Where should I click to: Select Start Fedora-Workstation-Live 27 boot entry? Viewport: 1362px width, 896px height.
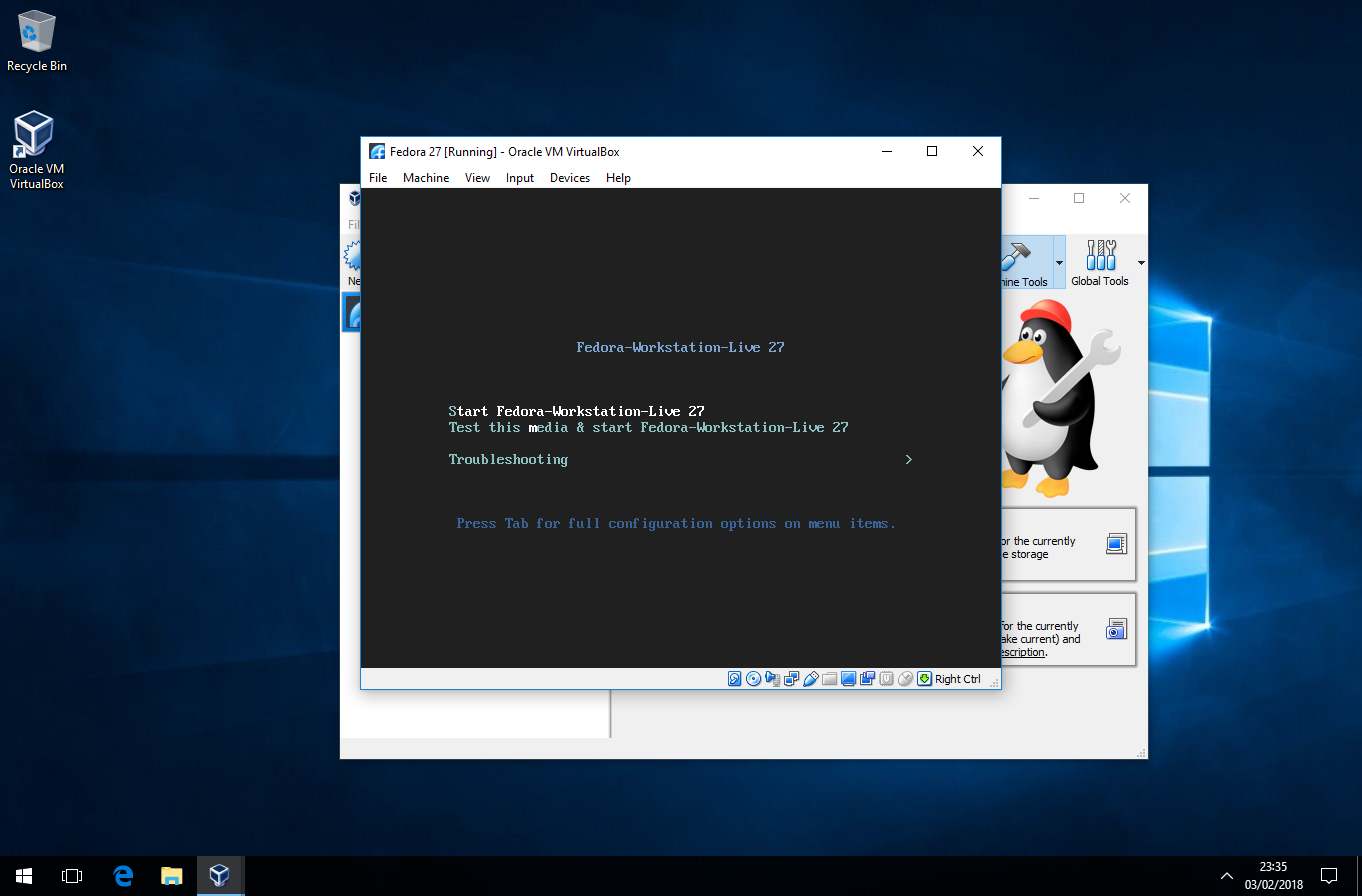coord(577,411)
